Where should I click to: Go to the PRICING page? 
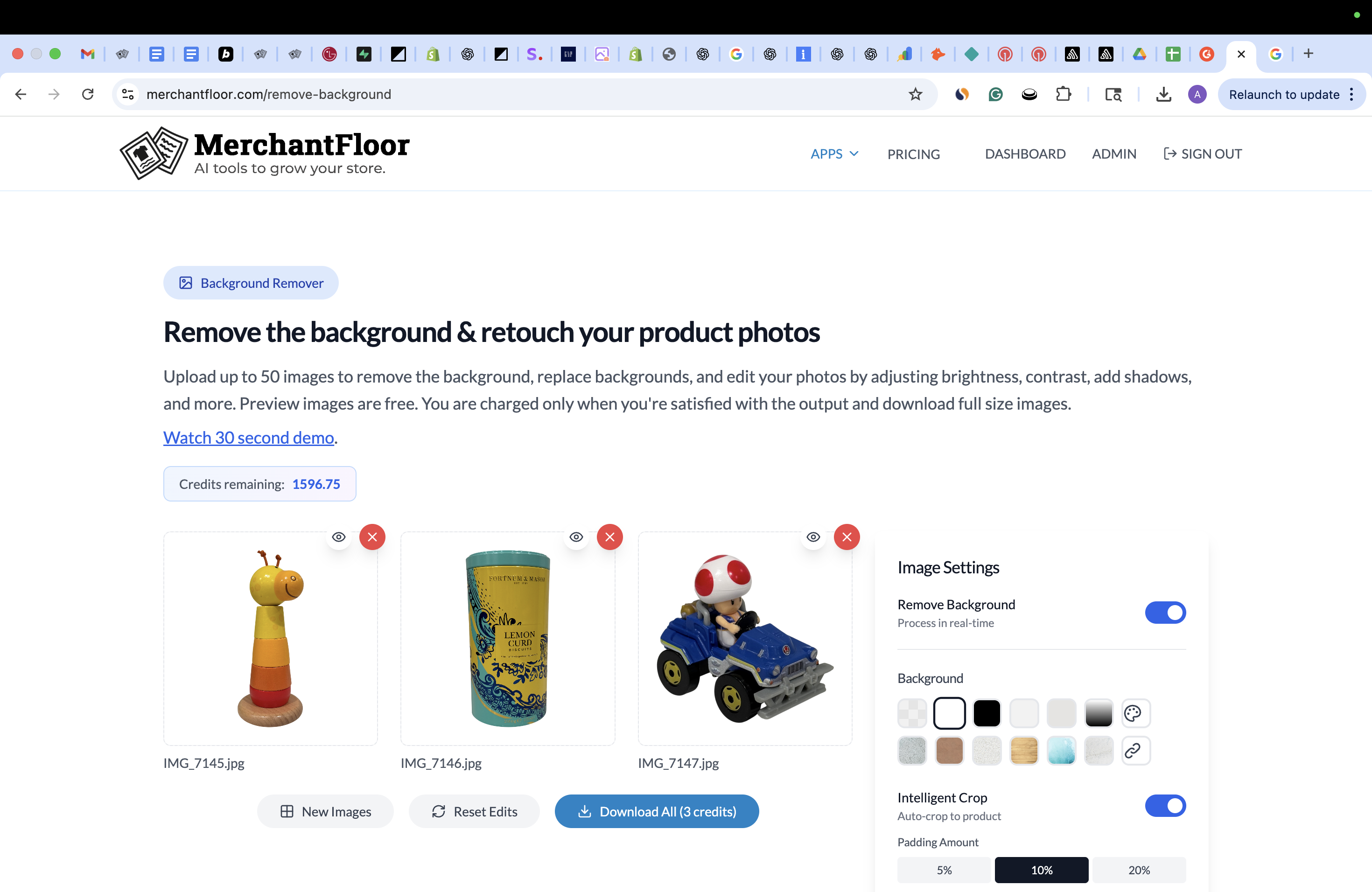(x=913, y=154)
